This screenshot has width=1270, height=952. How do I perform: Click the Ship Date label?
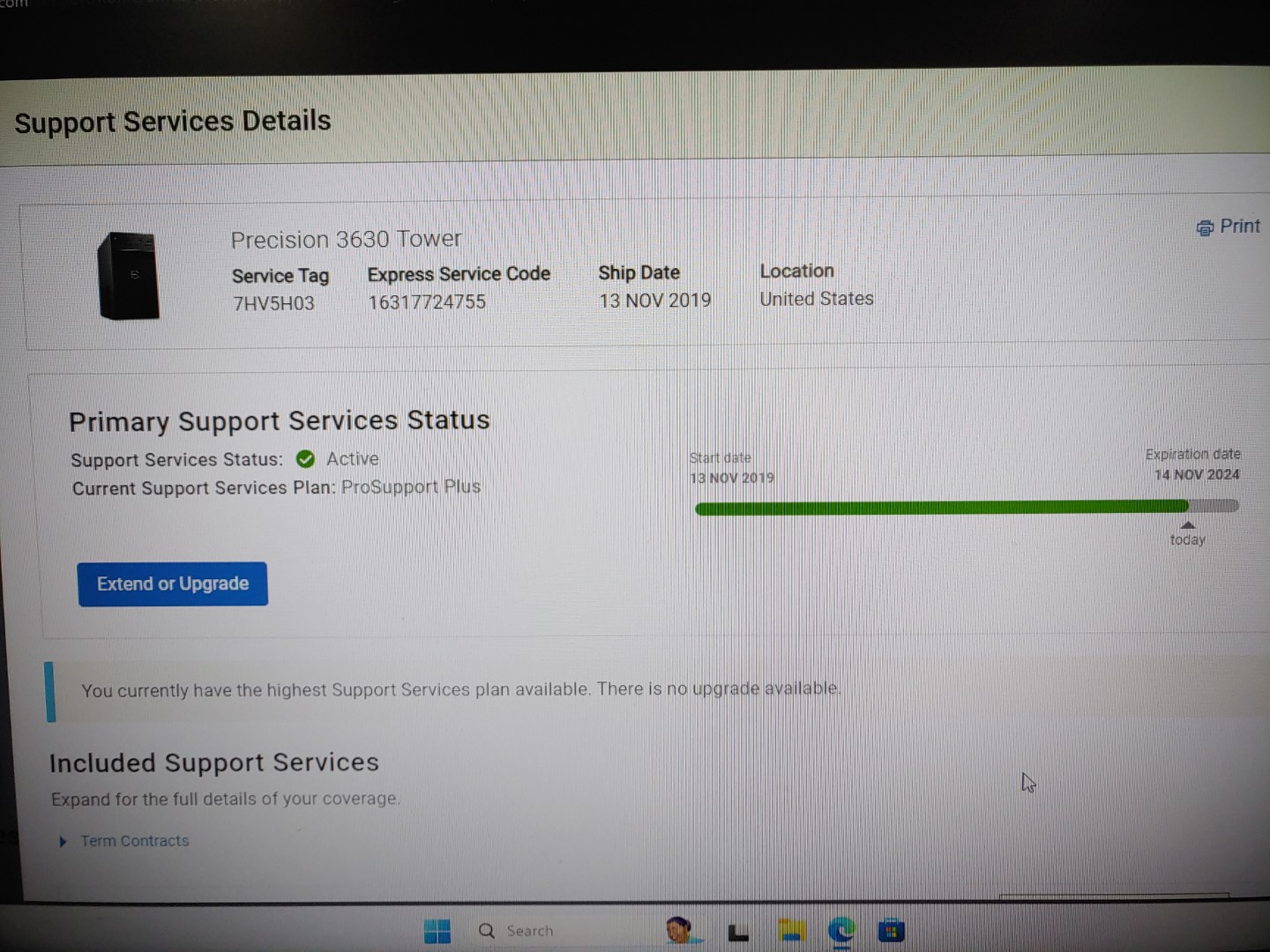tap(639, 272)
